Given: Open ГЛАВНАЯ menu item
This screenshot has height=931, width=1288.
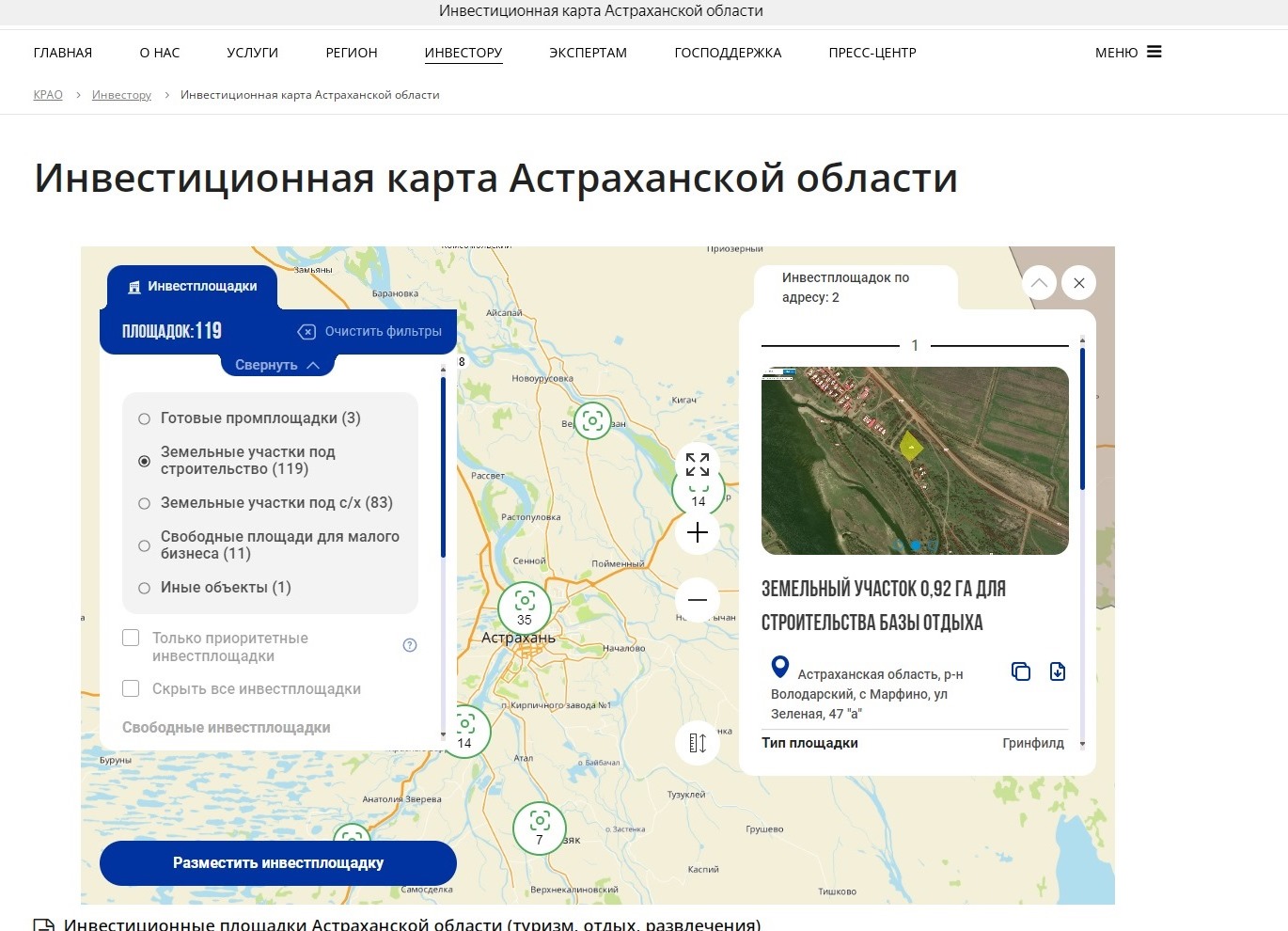Looking at the screenshot, I should (63, 53).
